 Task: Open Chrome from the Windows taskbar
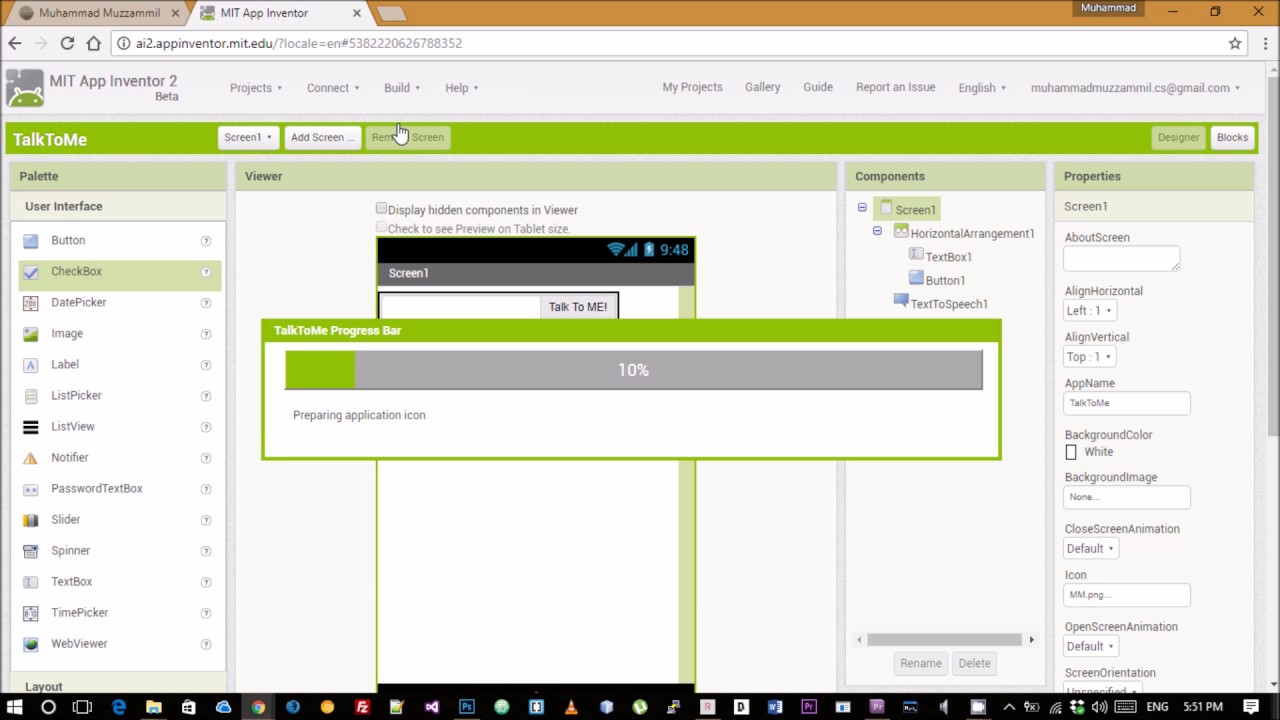pyautogui.click(x=258, y=706)
